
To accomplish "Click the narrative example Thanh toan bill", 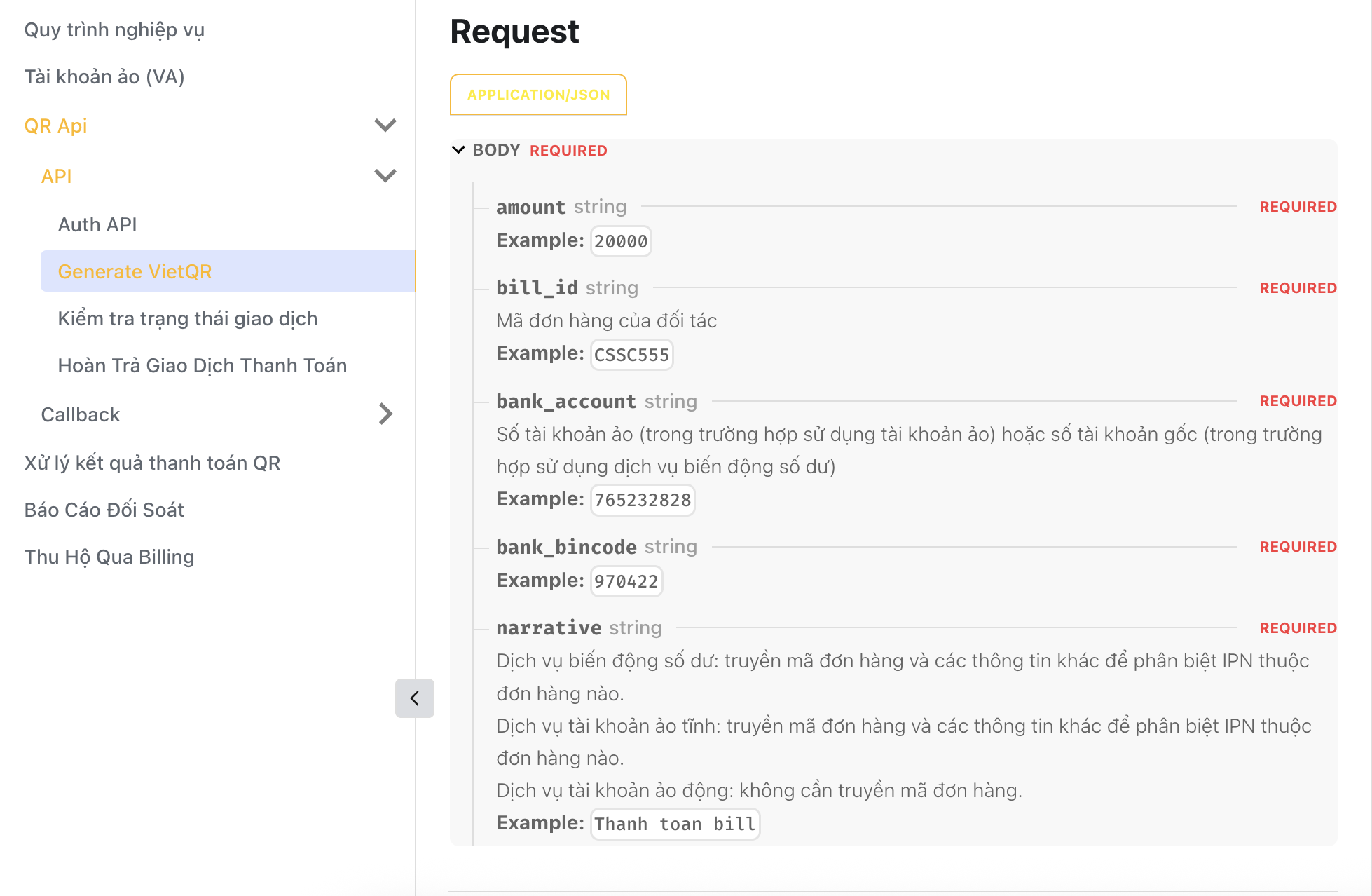I will [675, 824].
